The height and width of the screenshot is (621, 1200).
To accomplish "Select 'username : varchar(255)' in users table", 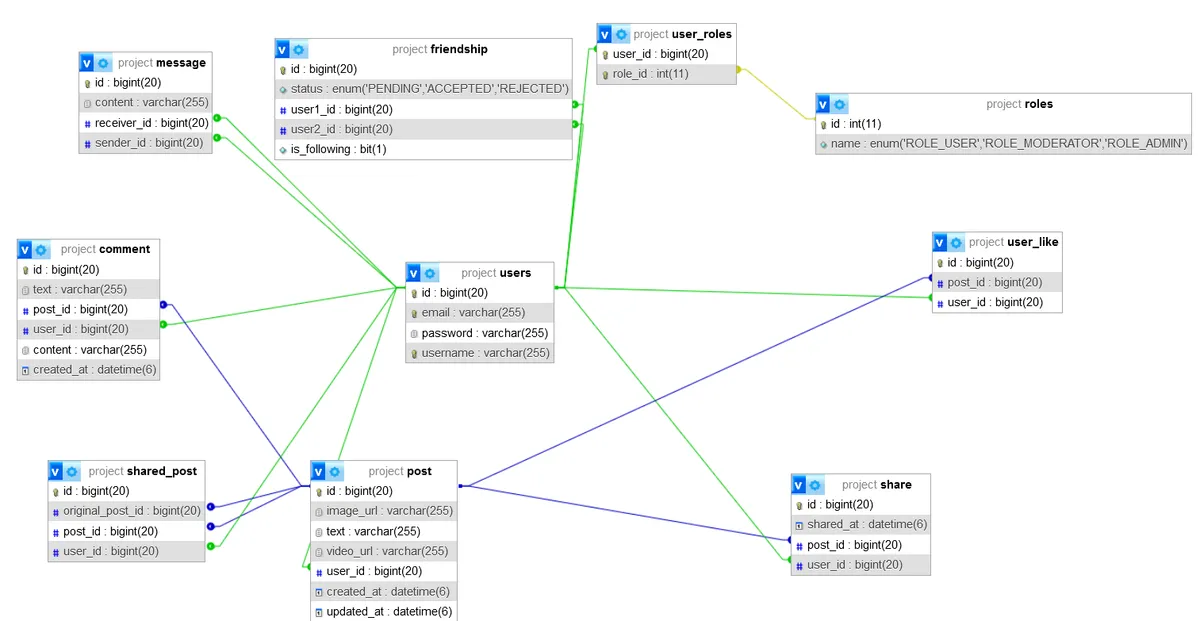I will point(480,353).
